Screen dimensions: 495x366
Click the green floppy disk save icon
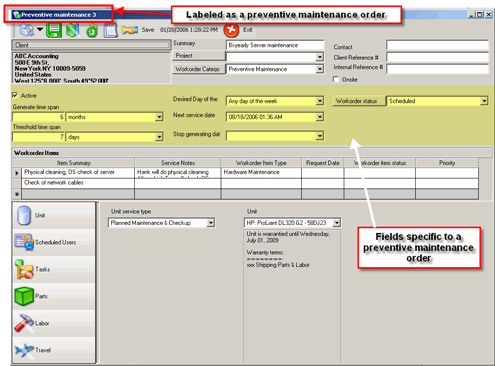pyautogui.click(x=54, y=30)
